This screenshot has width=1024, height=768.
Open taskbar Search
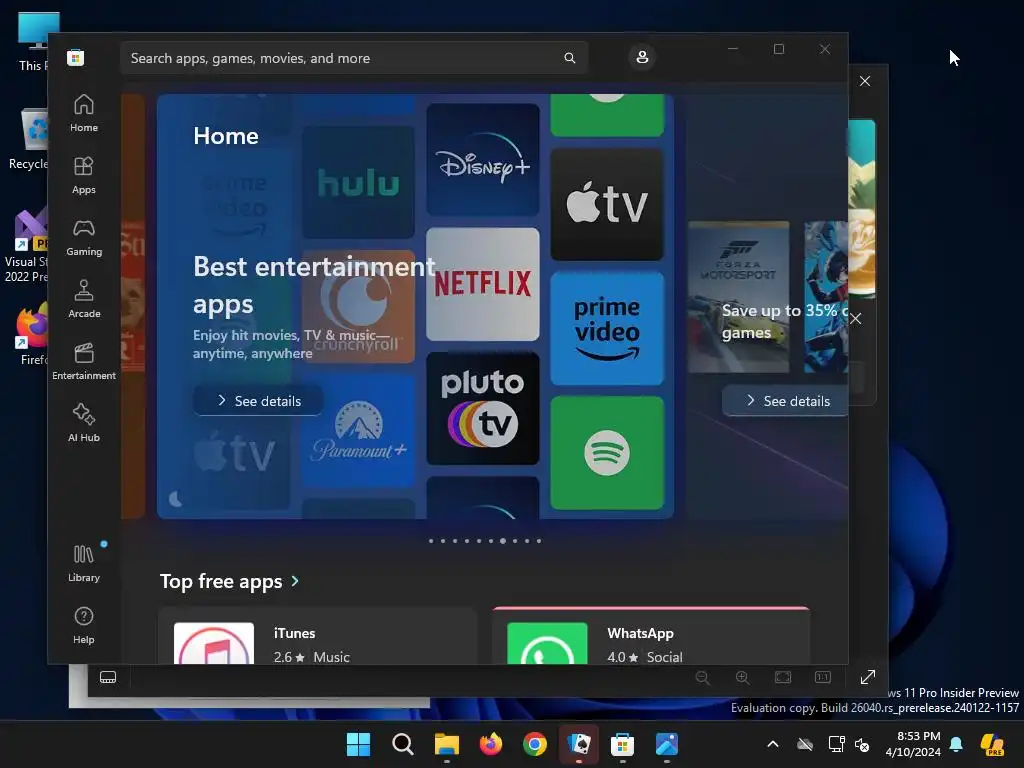[x=402, y=744]
